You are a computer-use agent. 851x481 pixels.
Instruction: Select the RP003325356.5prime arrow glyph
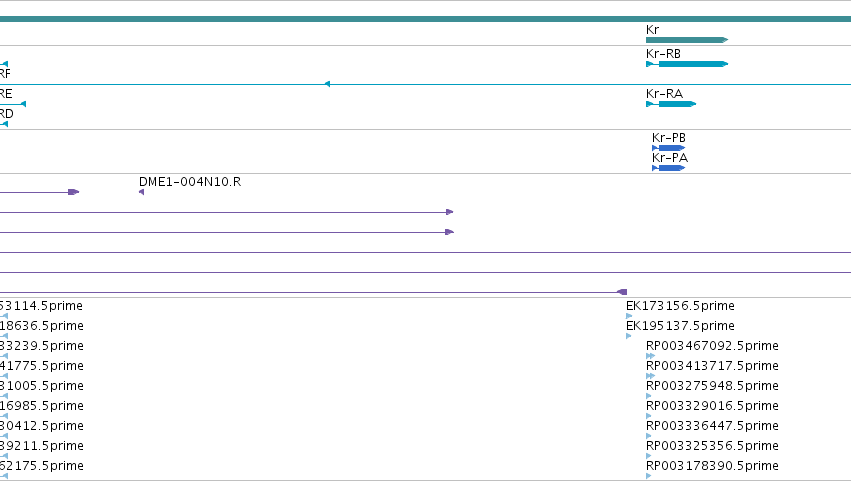pos(649,456)
